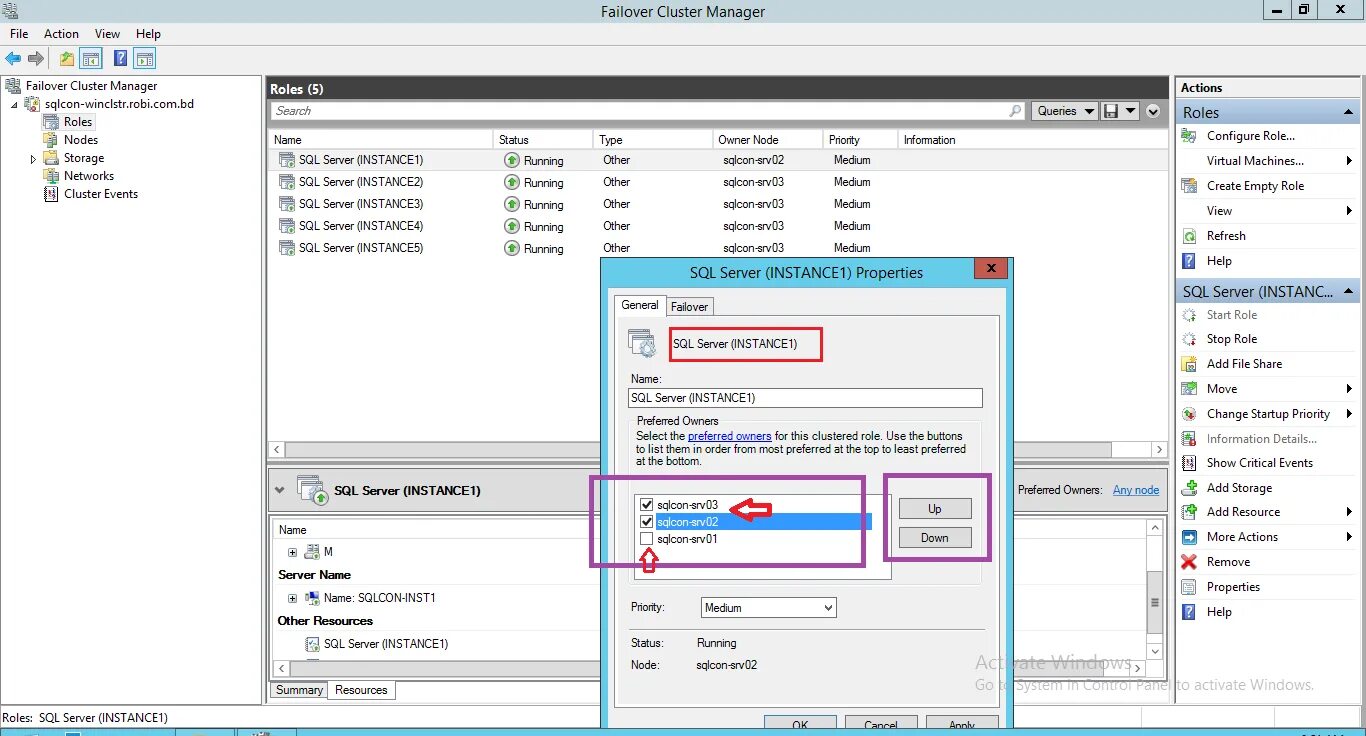Click the Down button for preferred owners
Viewport: 1366px width, 736px height.
pos(935,538)
